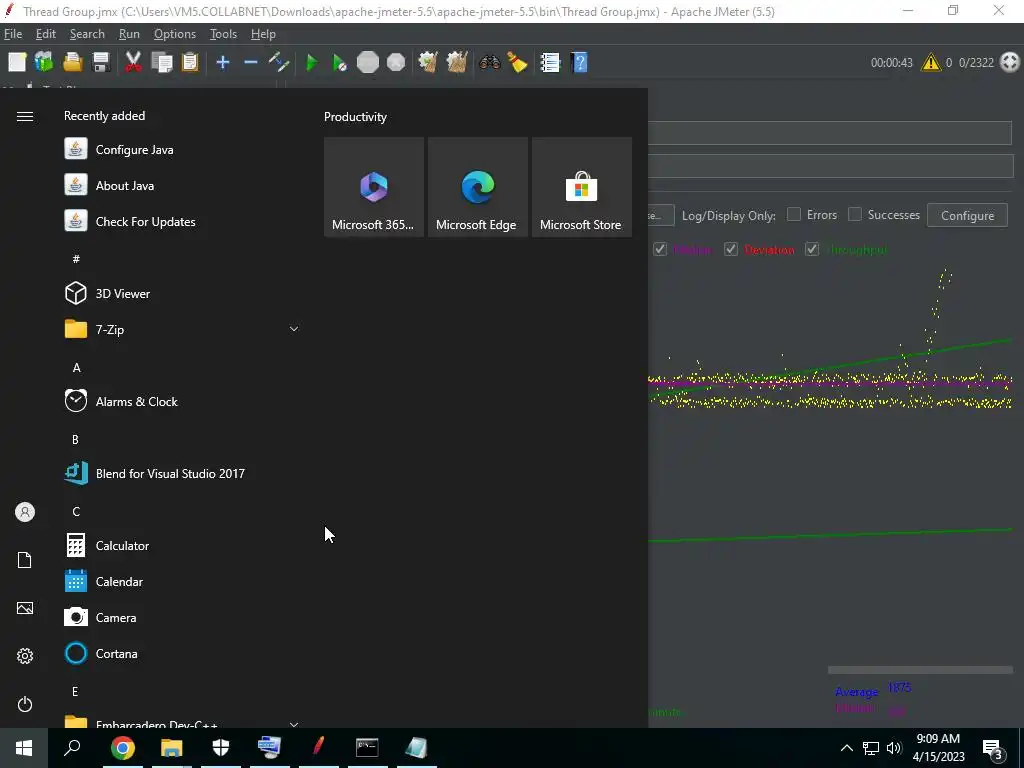1024x768 pixels.
Task: Stop the running test
Action: (x=368, y=63)
